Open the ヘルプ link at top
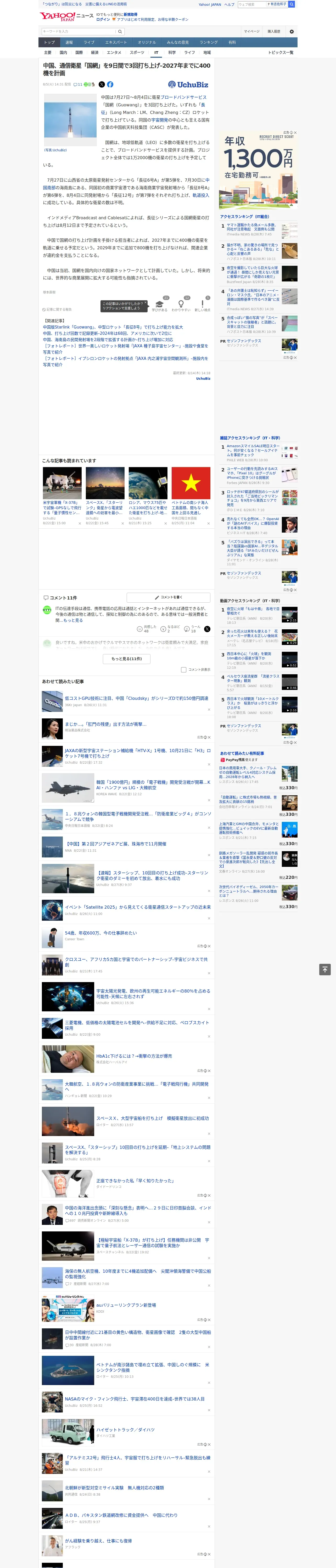The width and height of the screenshot is (336, 1568). 229,4
